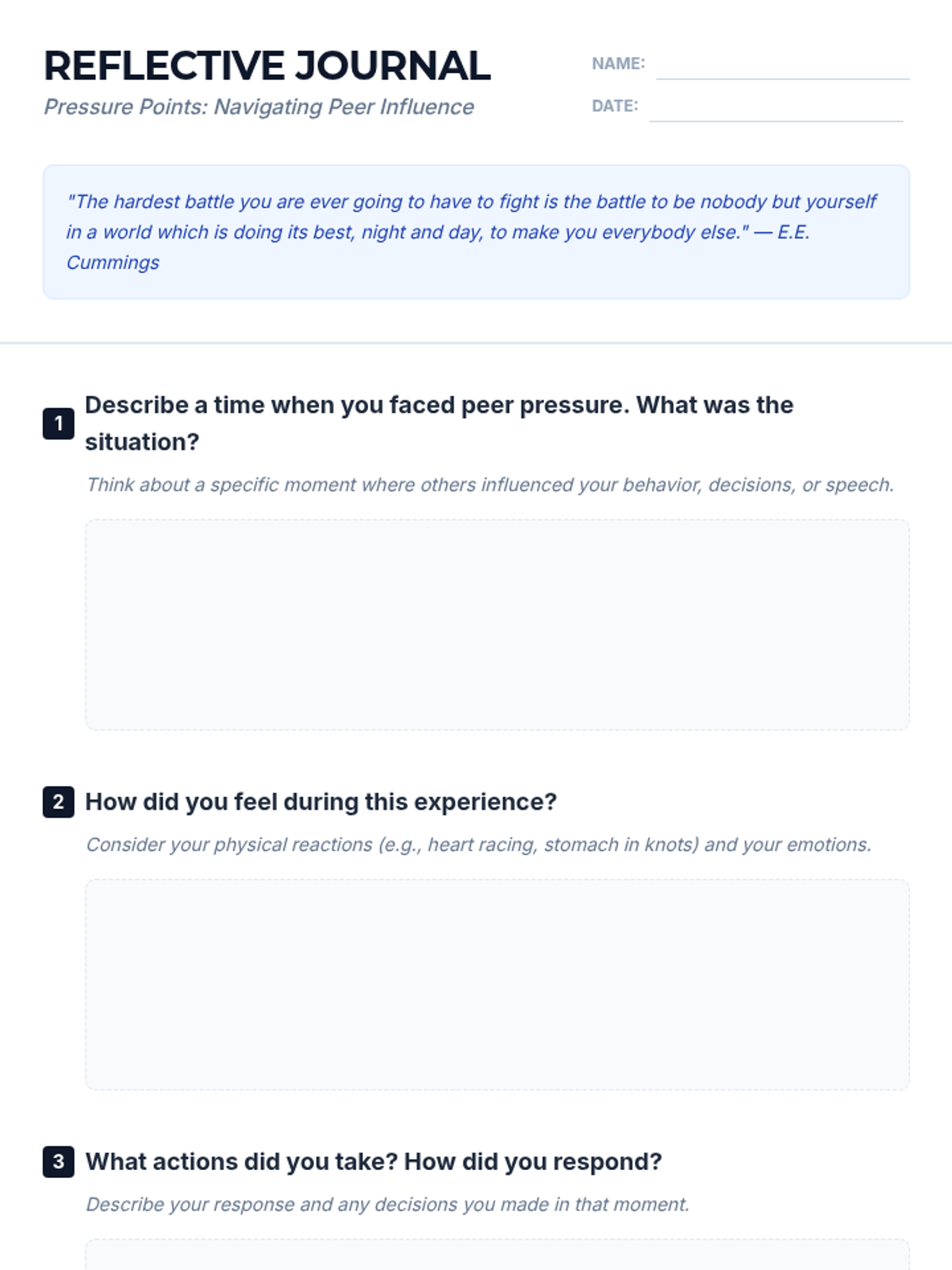Click the Pressure Points subtitle
This screenshot has width=952, height=1270.
coord(259,107)
